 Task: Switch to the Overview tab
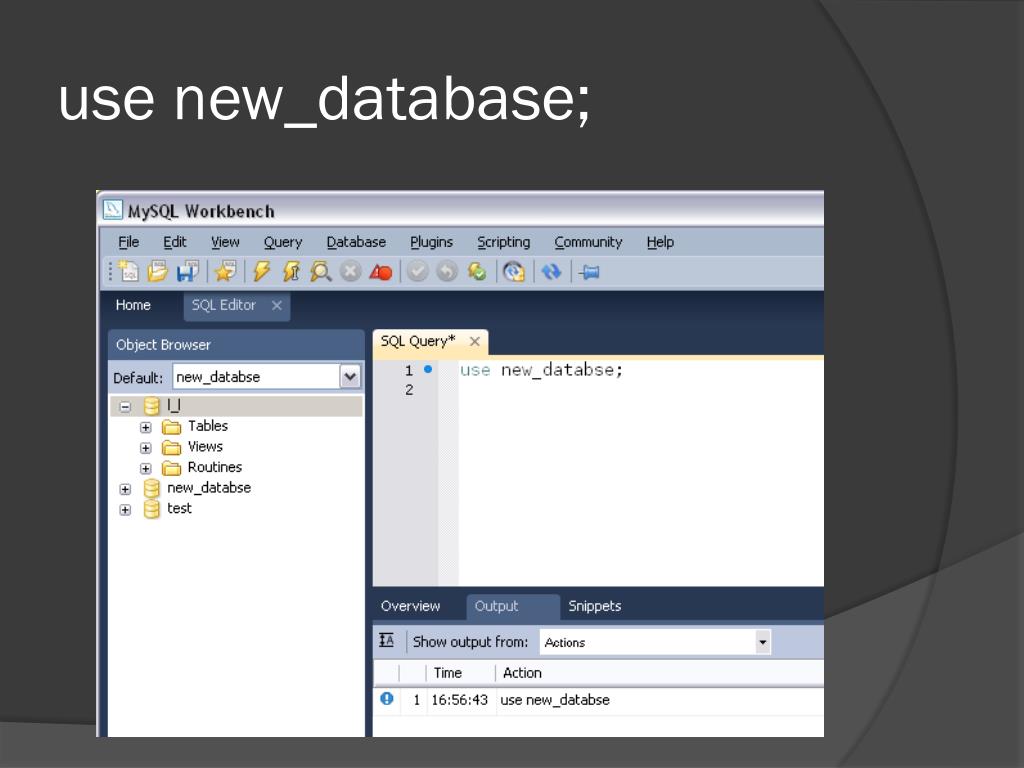(x=410, y=606)
